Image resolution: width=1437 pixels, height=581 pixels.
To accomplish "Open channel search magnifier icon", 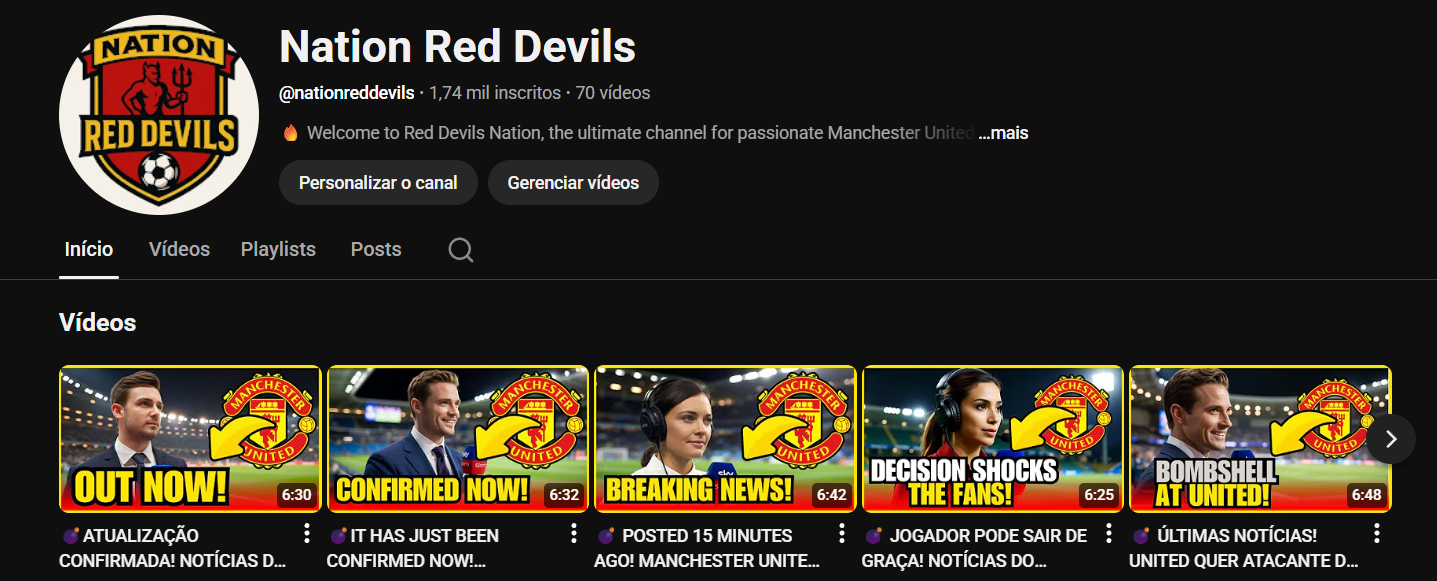I will click(461, 250).
